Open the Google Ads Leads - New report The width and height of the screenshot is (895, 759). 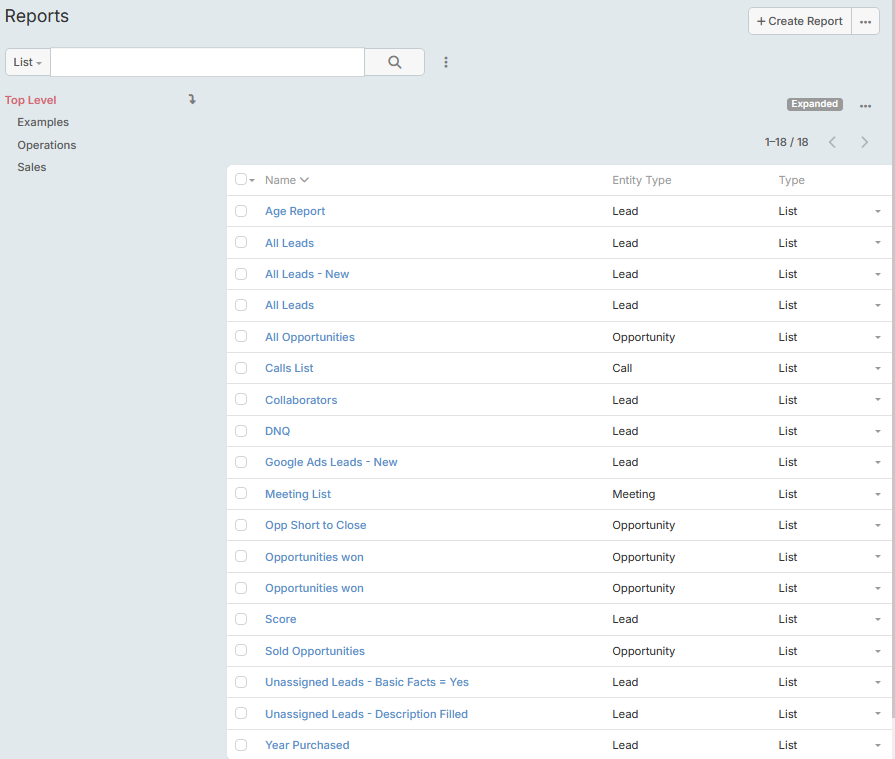tap(331, 462)
